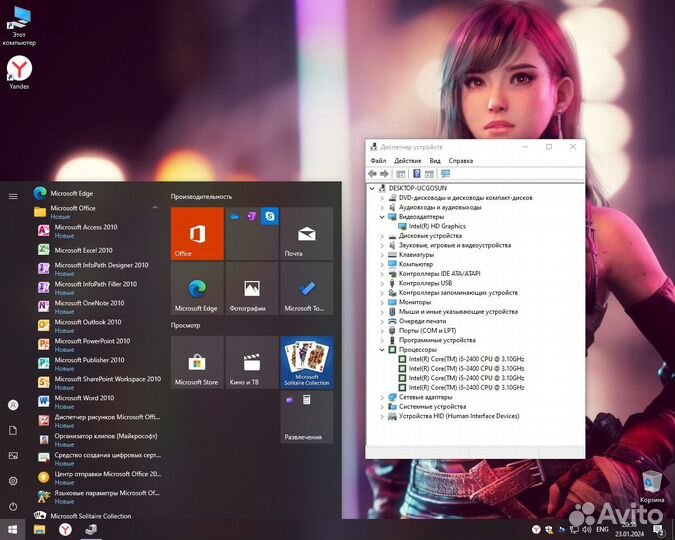Viewport: 675px width, 540px height.
Task: Click the ENG language indicator
Action: coord(602,529)
